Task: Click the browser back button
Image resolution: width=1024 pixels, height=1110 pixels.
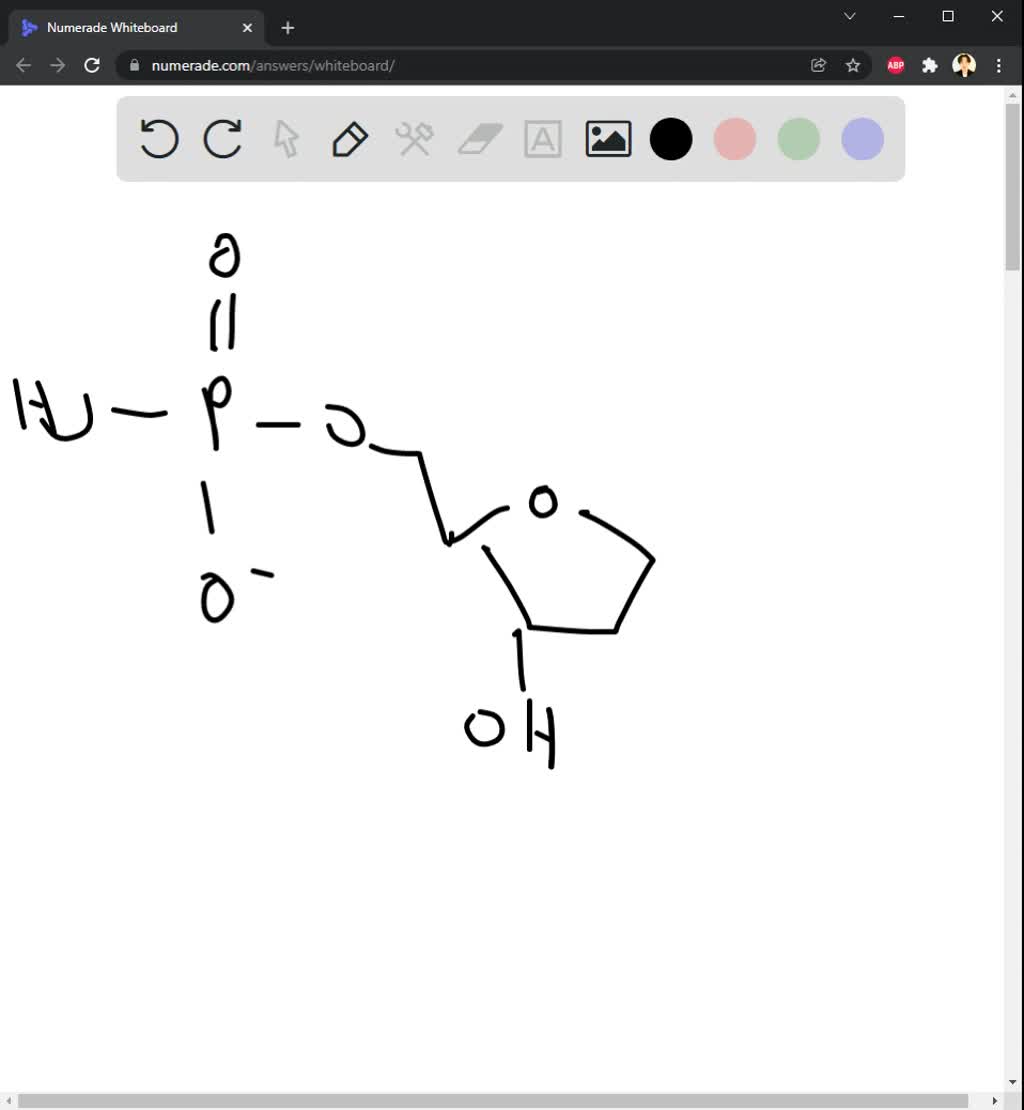Action: click(23, 64)
